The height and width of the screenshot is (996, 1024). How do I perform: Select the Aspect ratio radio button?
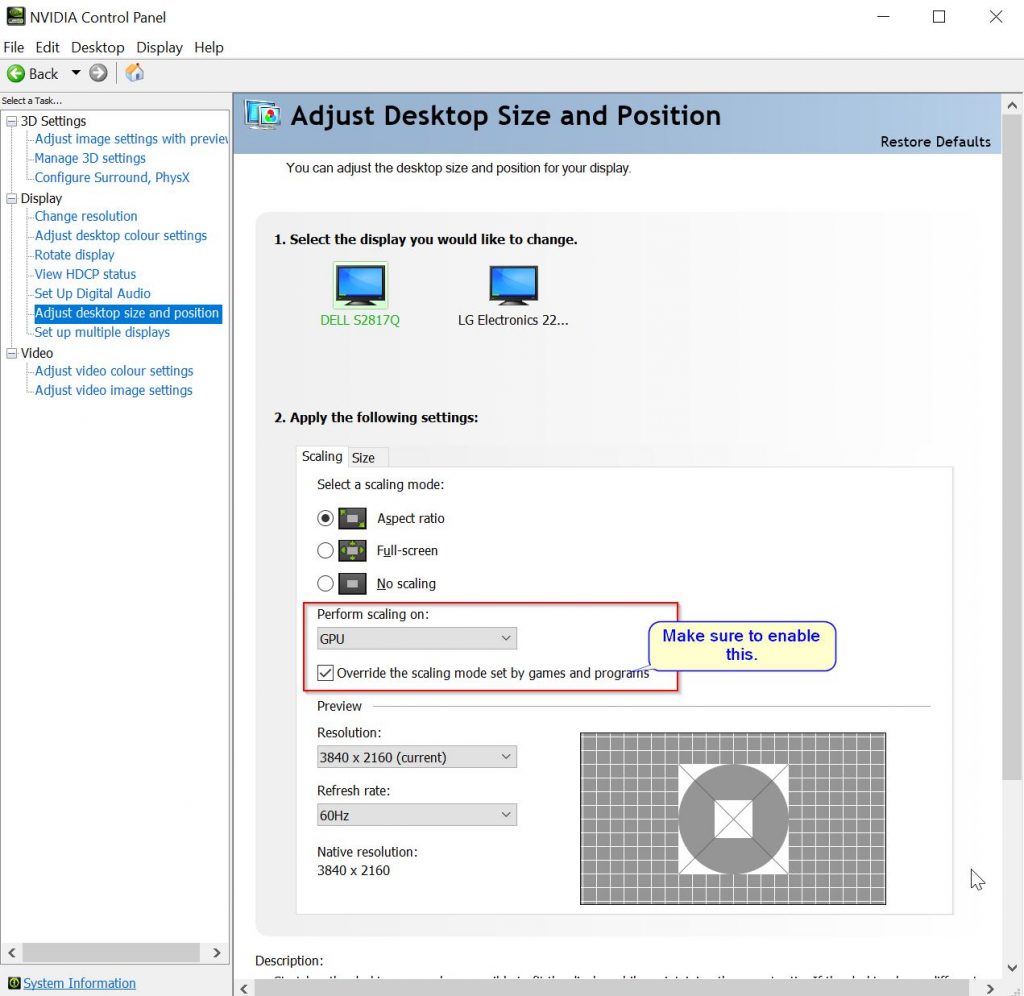coord(325,519)
